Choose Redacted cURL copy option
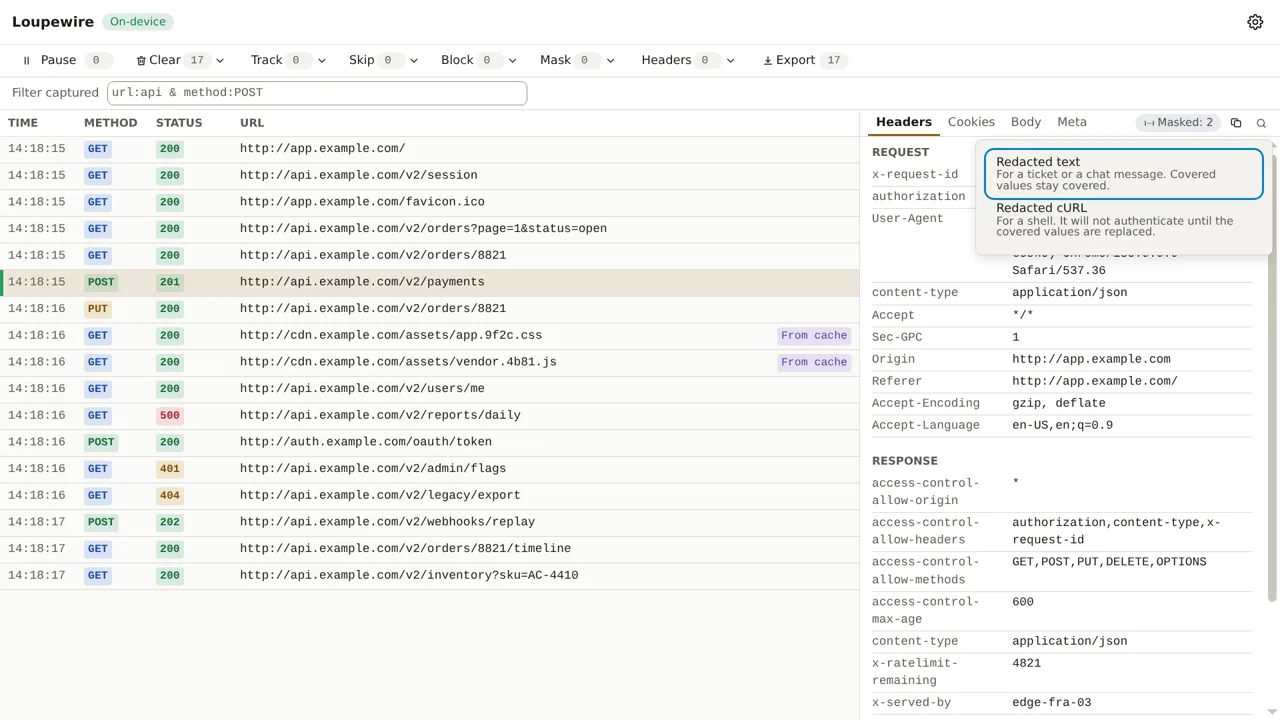The image size is (1280, 720). click(1124, 220)
